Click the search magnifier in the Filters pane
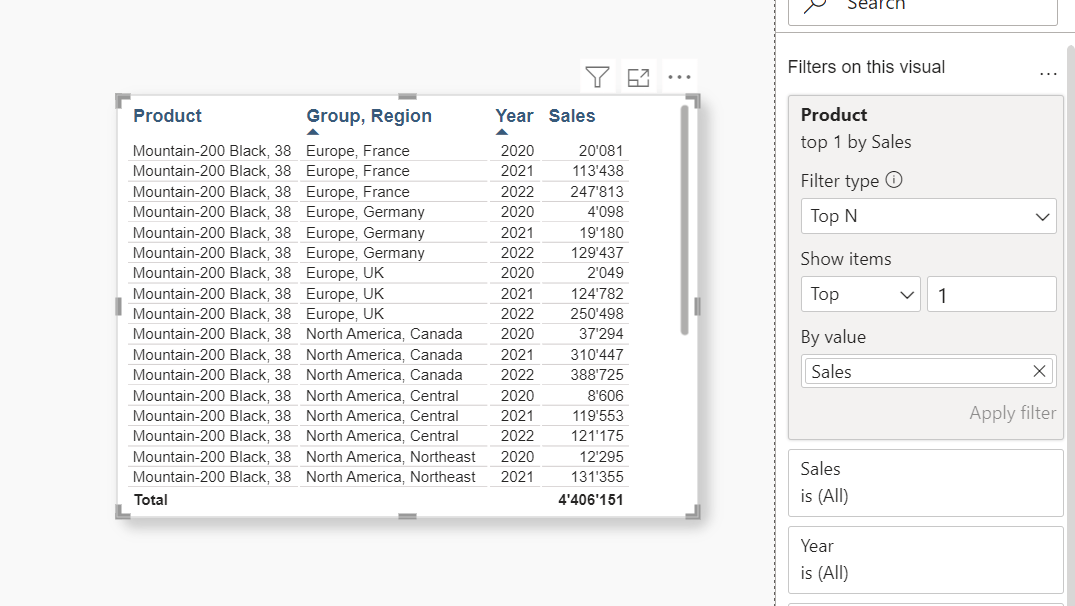Viewport: 1075px width, 606px height. click(x=814, y=5)
